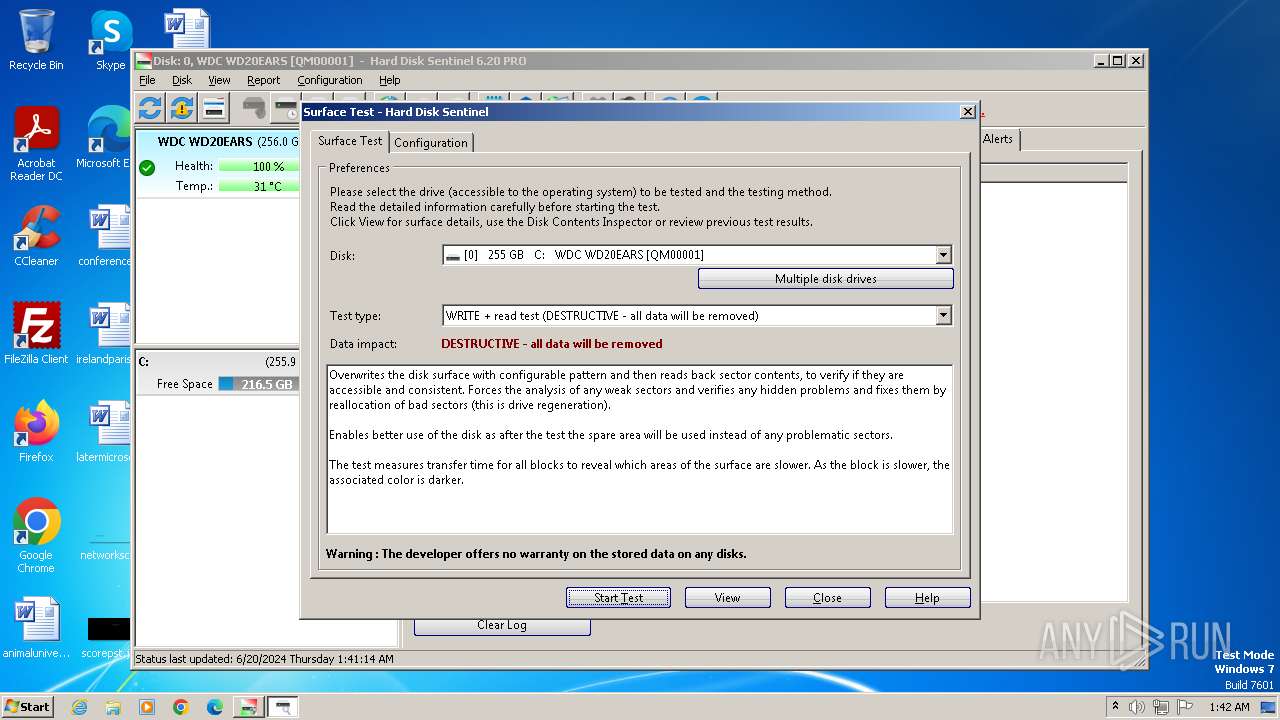1280x720 pixels.
Task: Open the Disk selection dropdown
Action: 943,255
